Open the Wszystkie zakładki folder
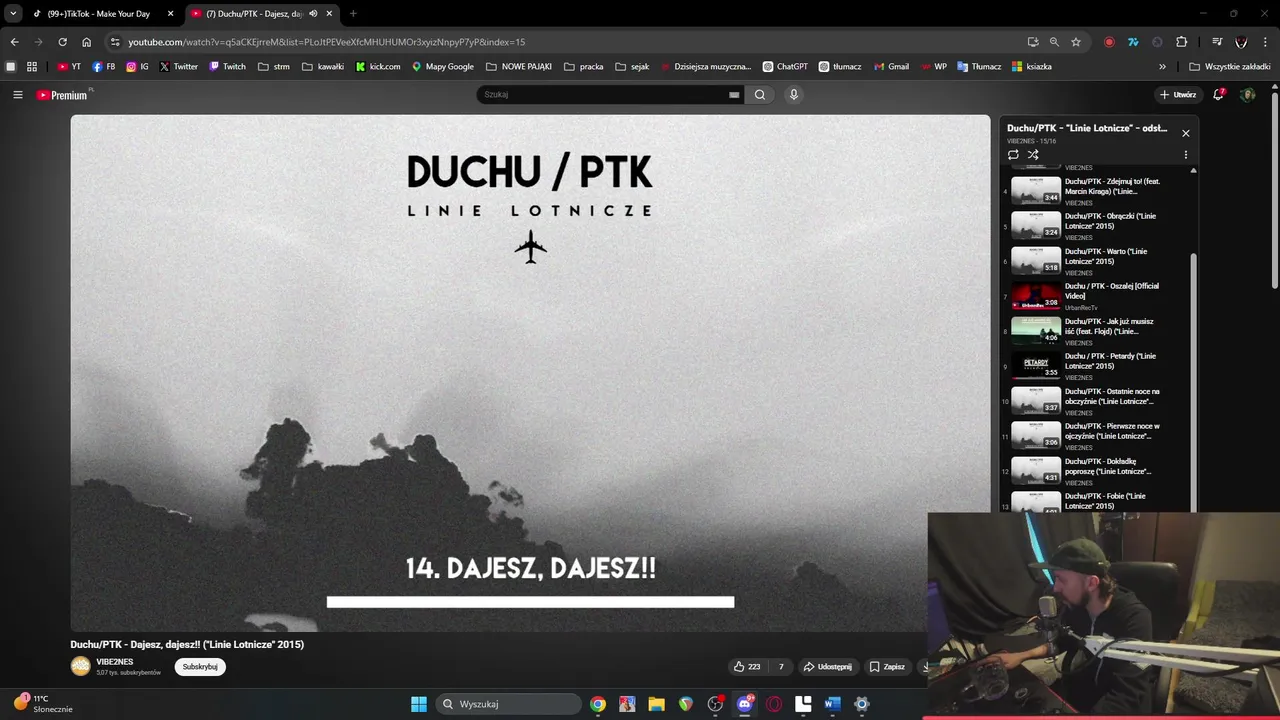 (1229, 67)
